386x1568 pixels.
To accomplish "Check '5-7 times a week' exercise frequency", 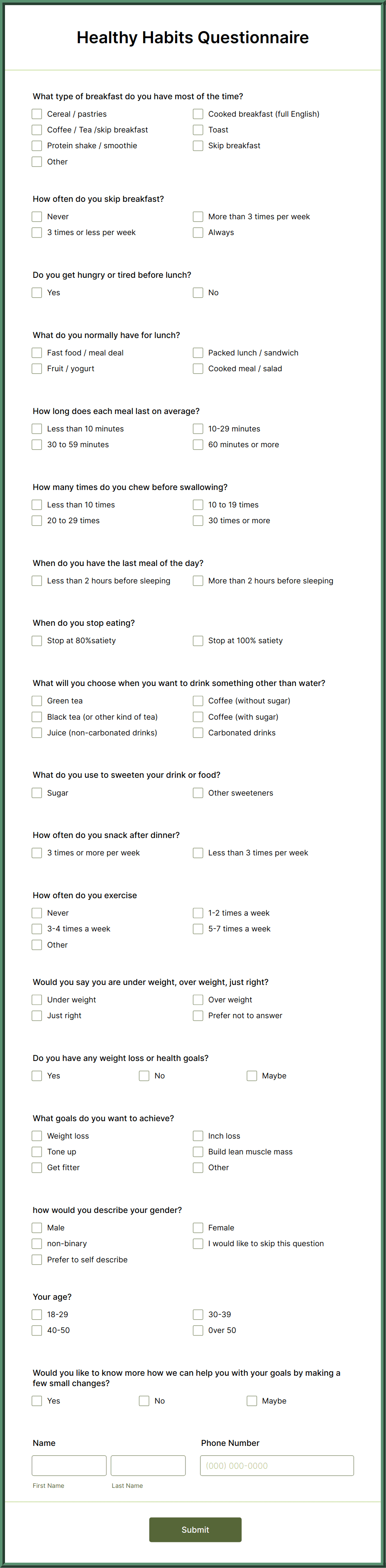I will [198, 928].
